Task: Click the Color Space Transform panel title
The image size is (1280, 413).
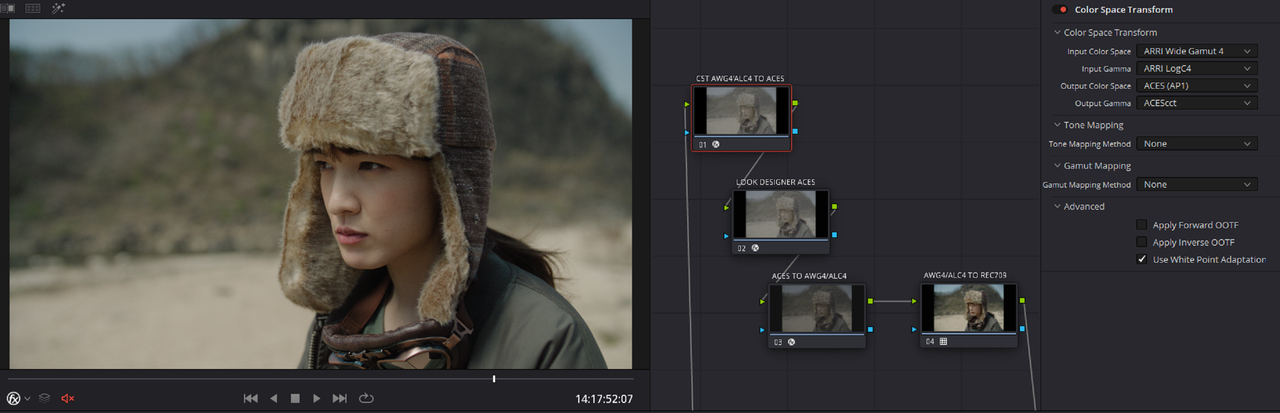Action: 1124,10
